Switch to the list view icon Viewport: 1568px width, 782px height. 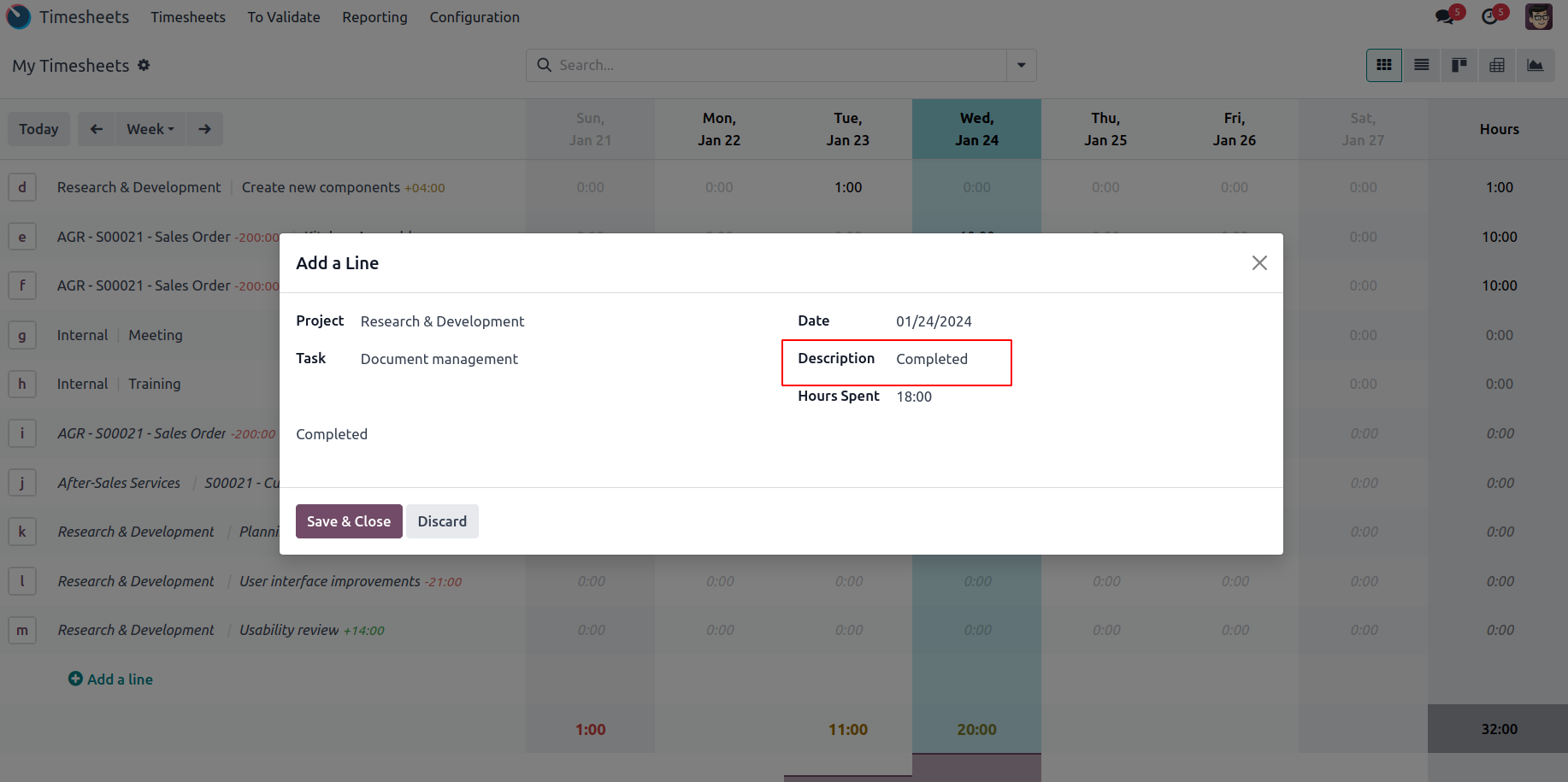pyautogui.click(x=1421, y=65)
